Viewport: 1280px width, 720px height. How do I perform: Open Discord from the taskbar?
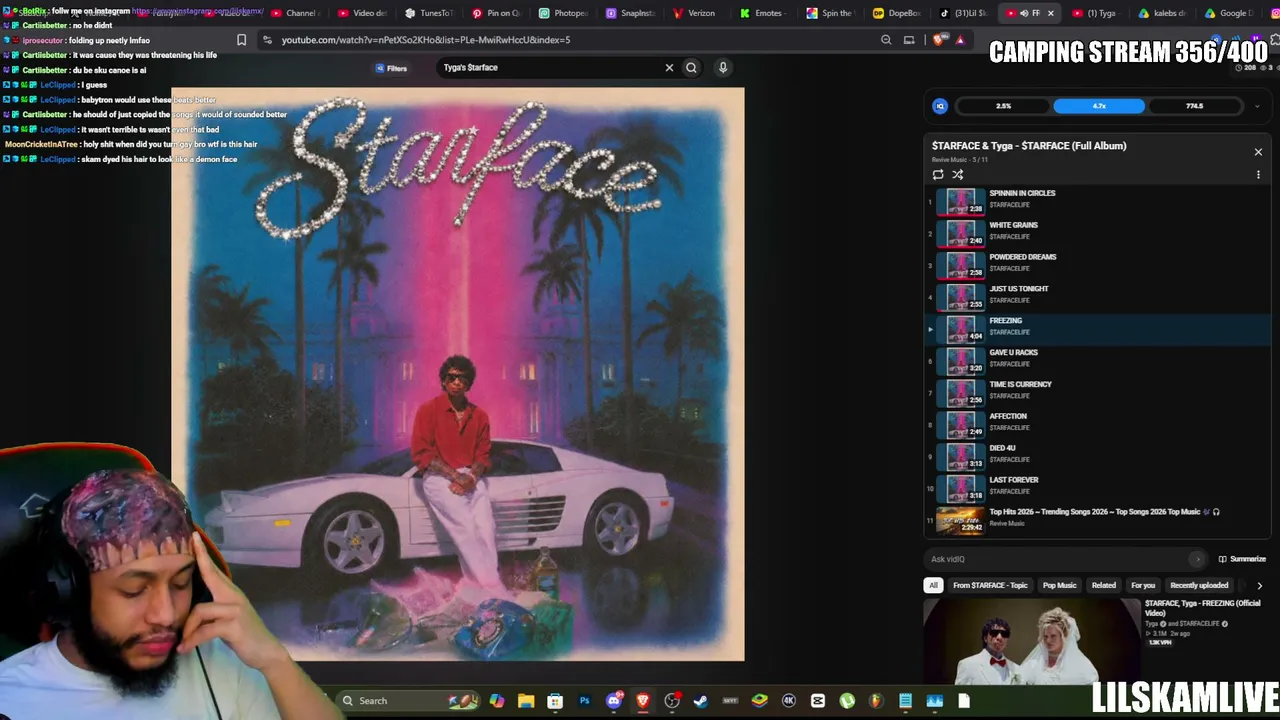pos(614,701)
